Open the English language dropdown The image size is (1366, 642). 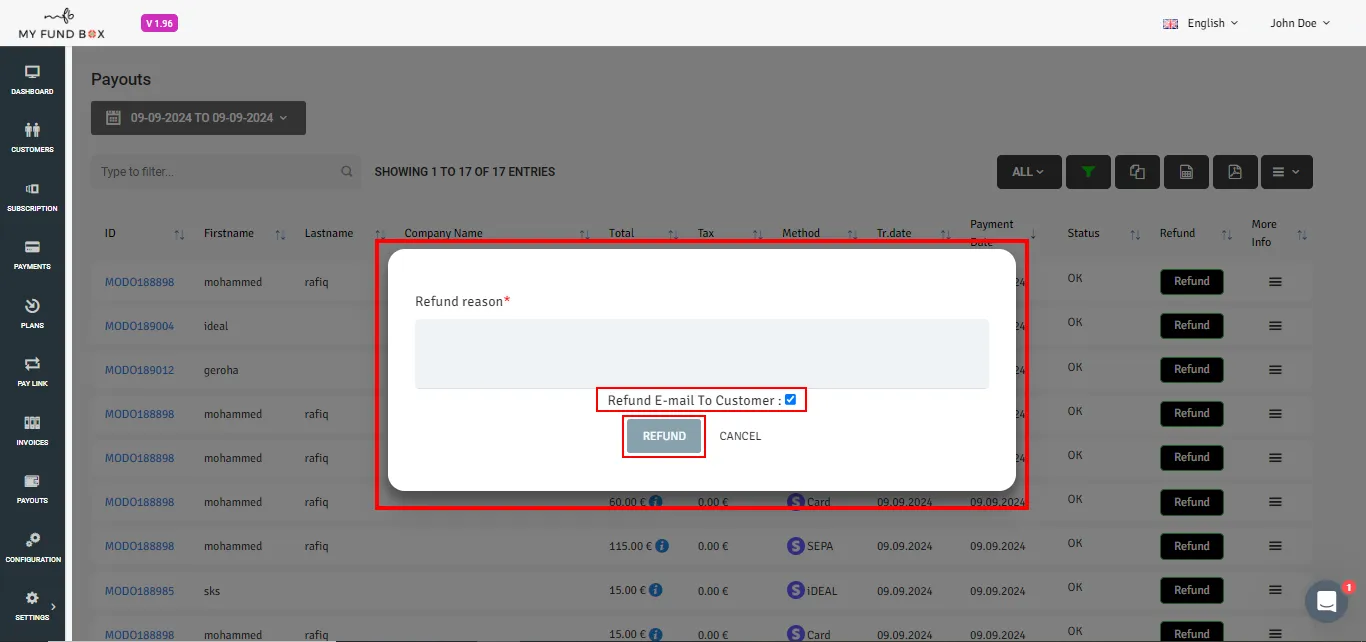point(1200,23)
